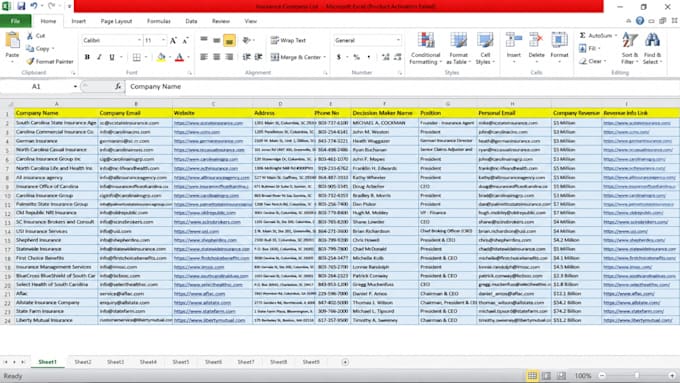
Task: Click Decrease Indent icon
Action: tap(246, 57)
